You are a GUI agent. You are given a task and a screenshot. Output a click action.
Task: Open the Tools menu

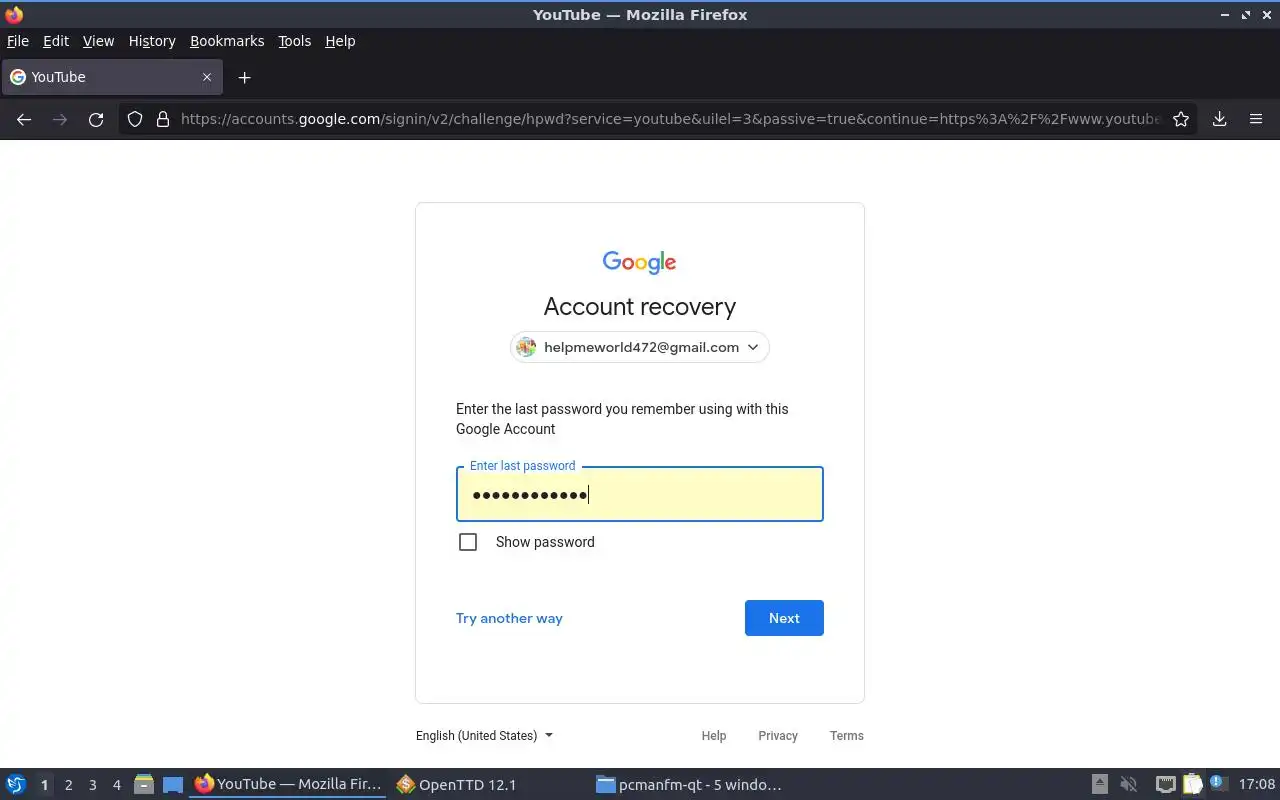click(x=295, y=41)
